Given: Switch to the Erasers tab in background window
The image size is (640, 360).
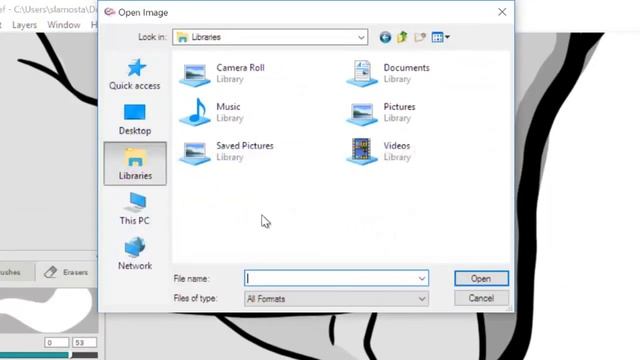Looking at the screenshot, I should 67,272.
